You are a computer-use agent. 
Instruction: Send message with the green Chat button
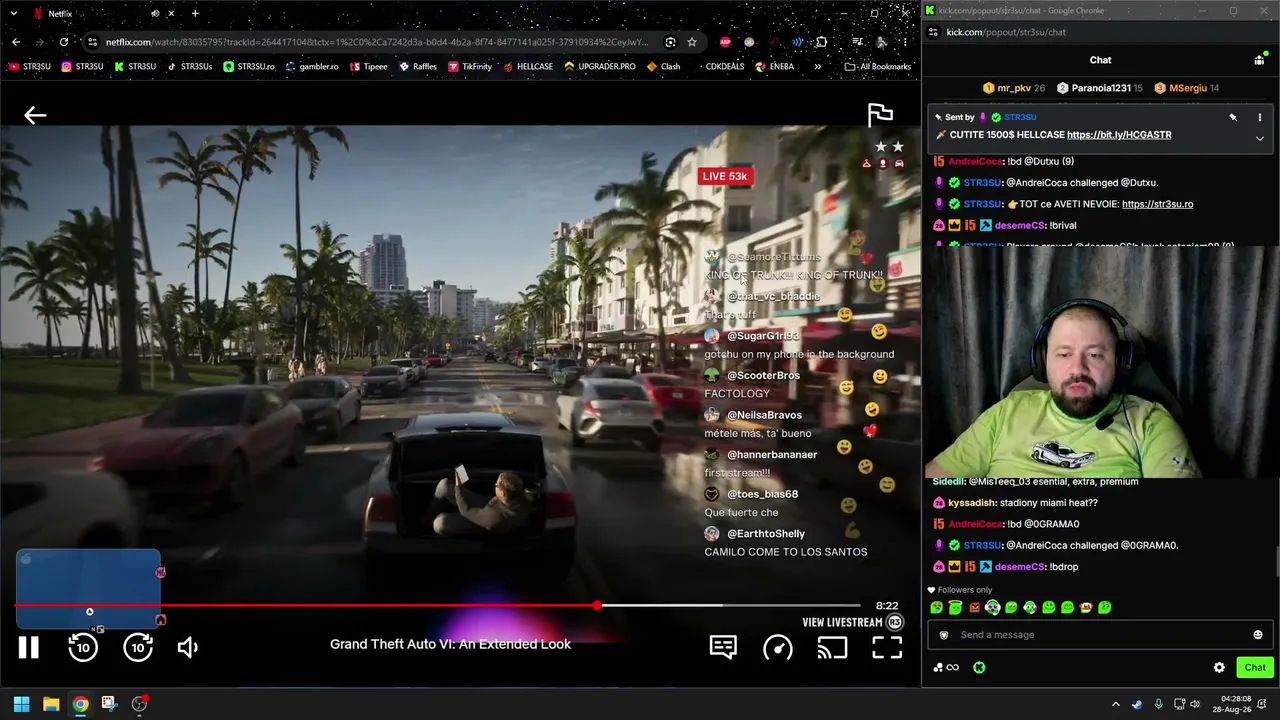1254,668
